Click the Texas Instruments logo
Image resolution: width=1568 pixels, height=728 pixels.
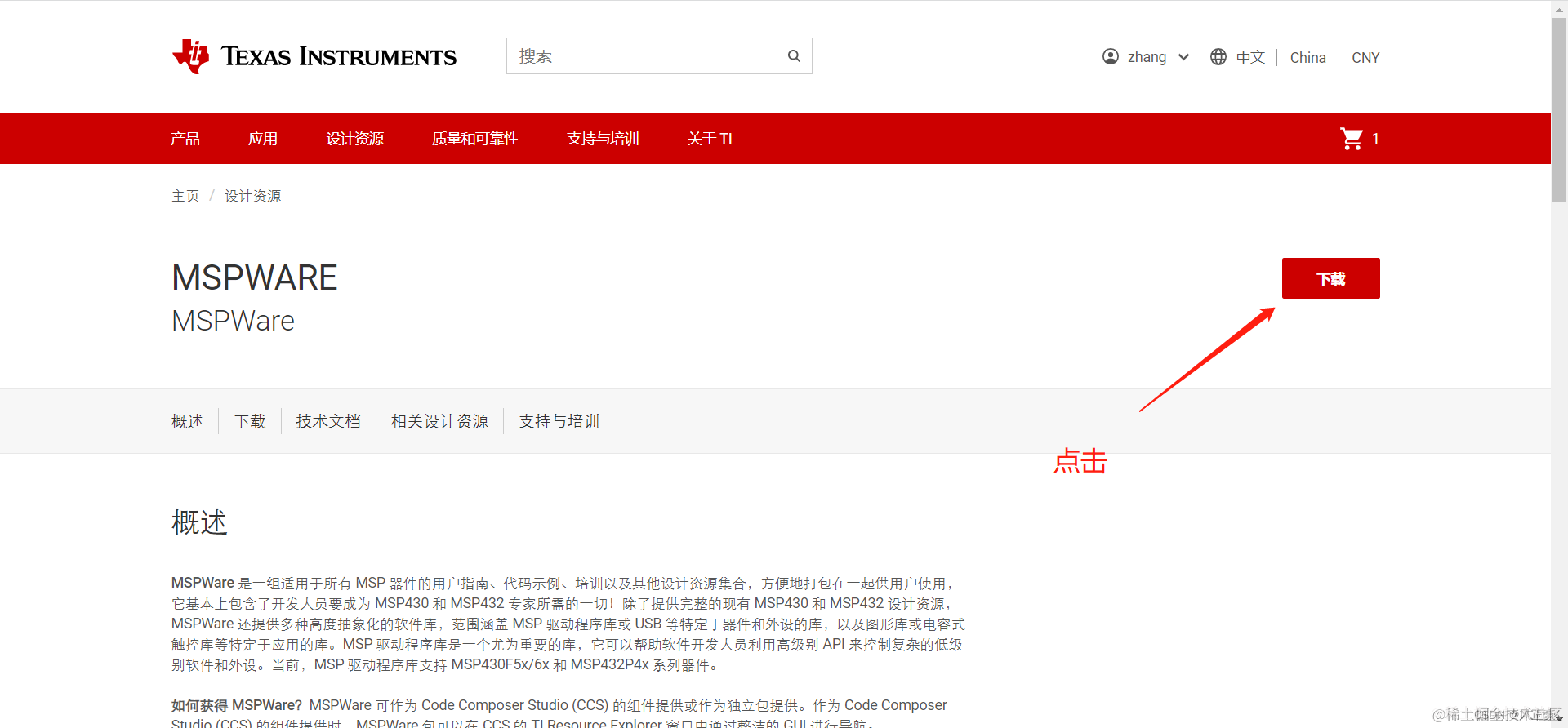[x=314, y=56]
